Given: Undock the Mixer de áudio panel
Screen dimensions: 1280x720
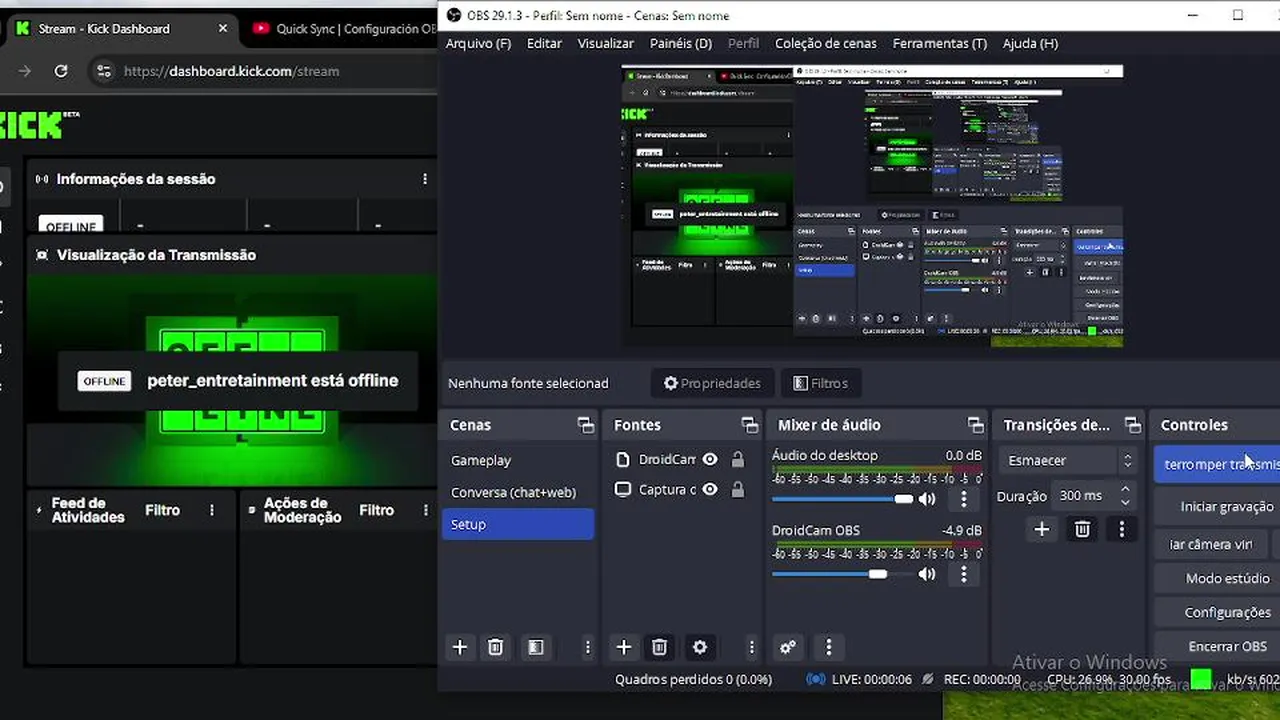Looking at the screenshot, I should [x=975, y=425].
